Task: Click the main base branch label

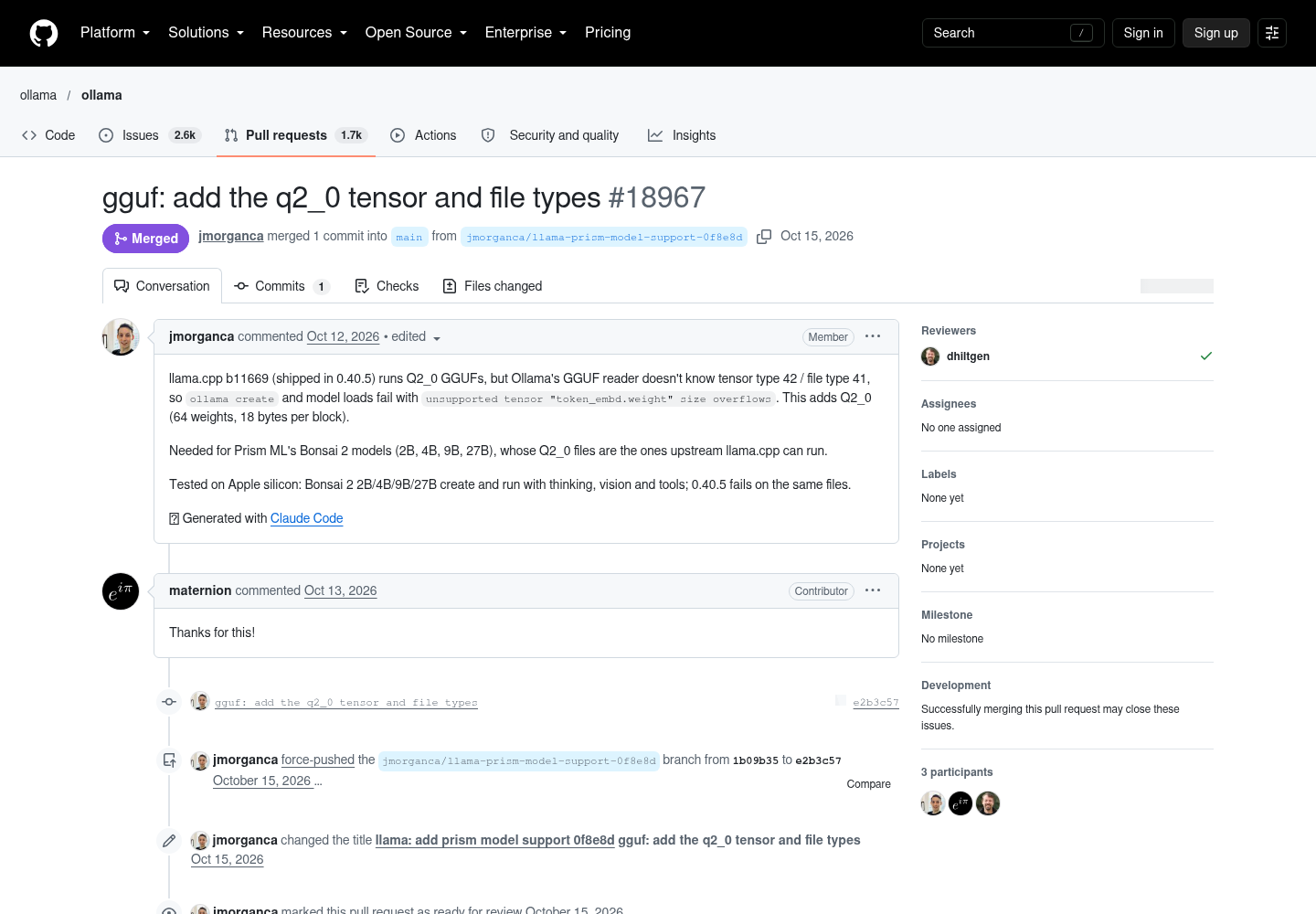Action: 409,237
